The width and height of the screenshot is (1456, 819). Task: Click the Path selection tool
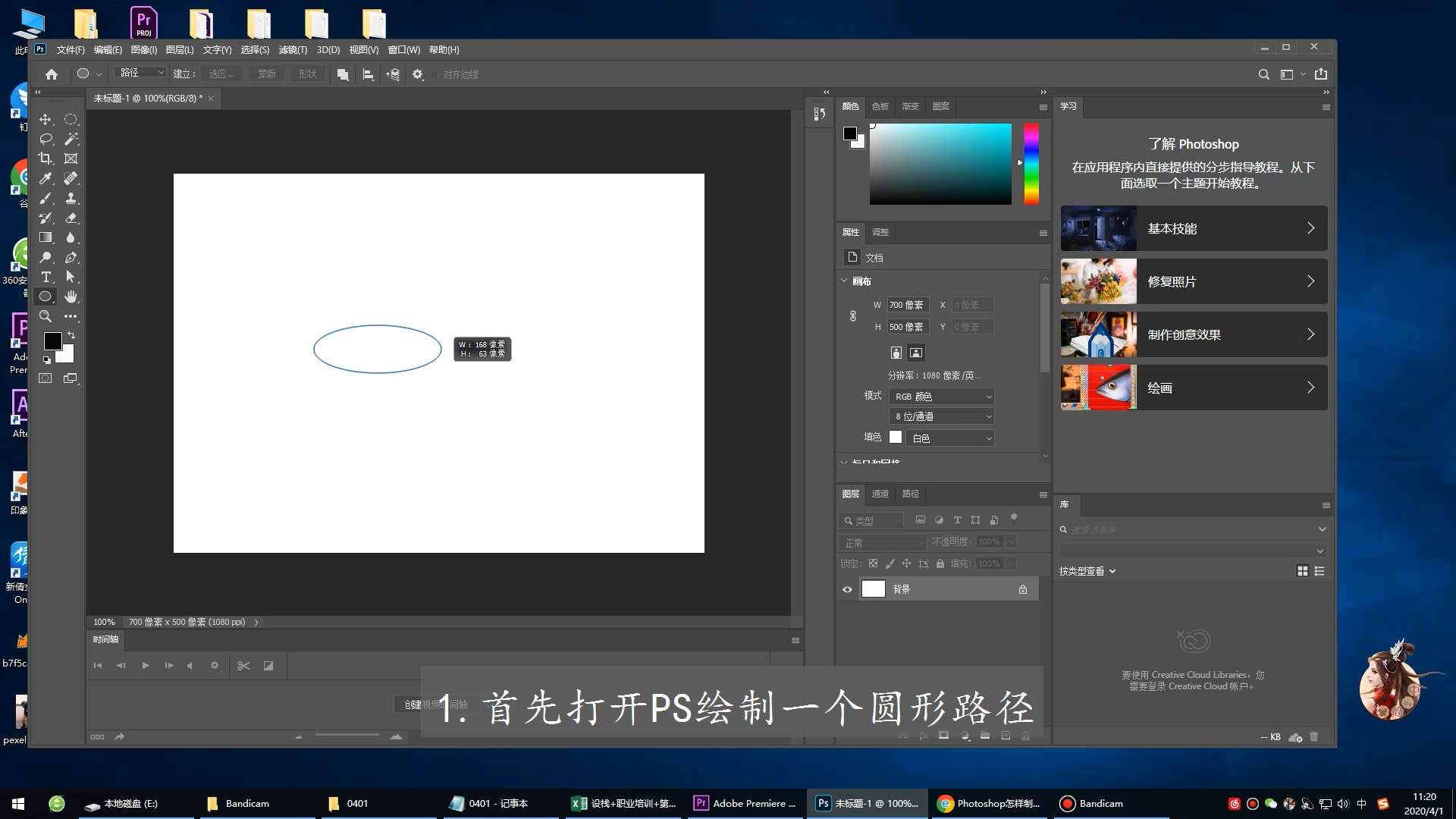70,277
